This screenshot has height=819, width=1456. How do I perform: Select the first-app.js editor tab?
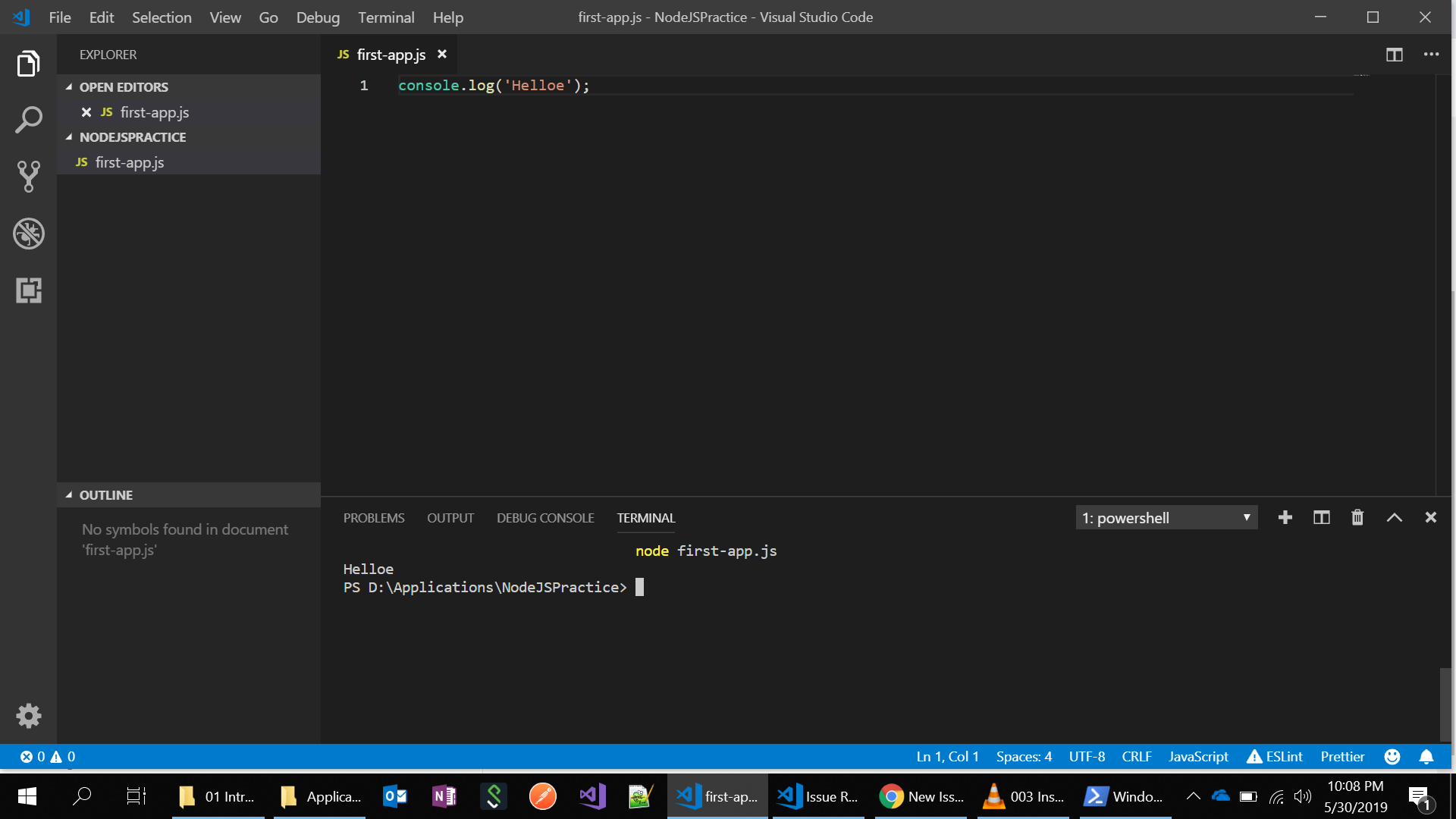391,55
